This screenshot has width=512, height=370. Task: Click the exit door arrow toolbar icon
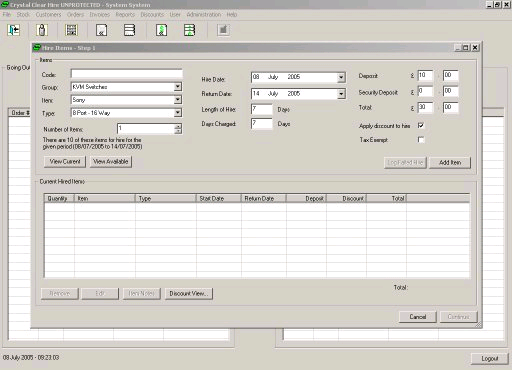[x=14, y=30]
